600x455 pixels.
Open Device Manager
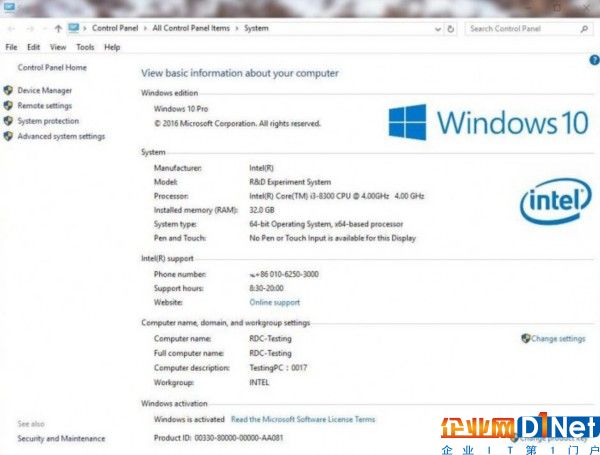pos(45,91)
